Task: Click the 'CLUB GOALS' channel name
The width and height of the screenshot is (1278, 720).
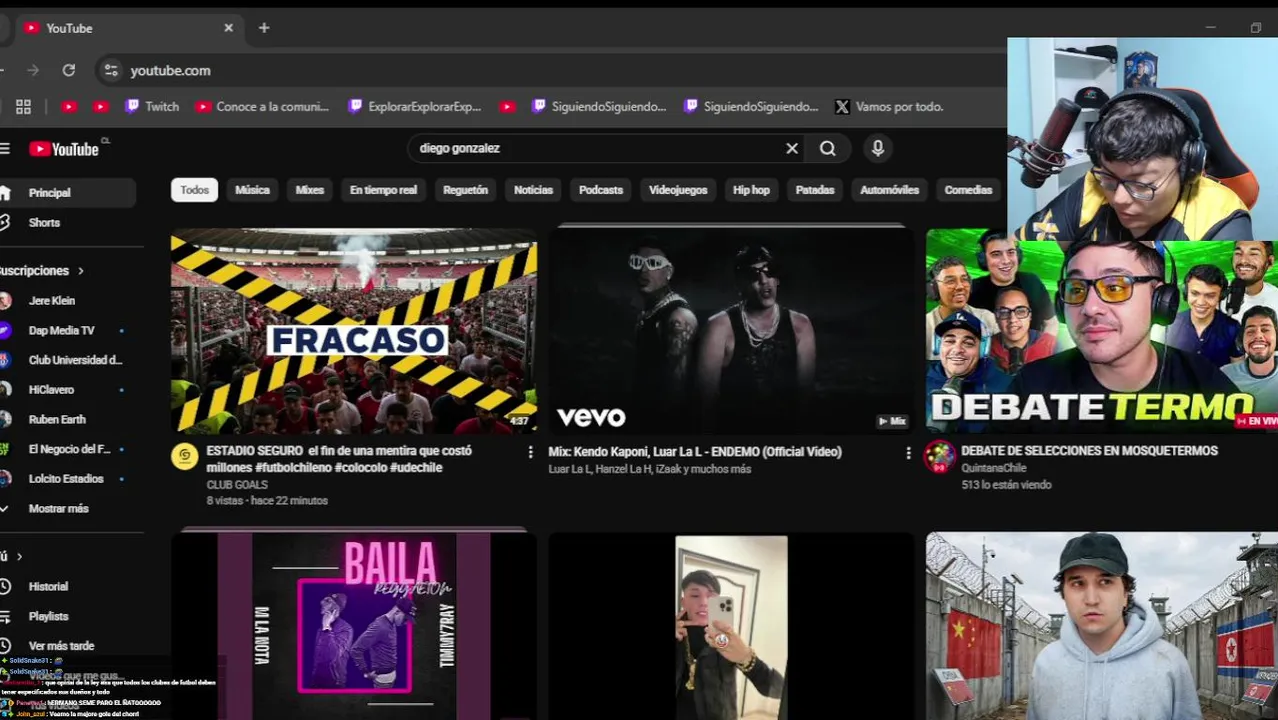Action: [x=237, y=485]
